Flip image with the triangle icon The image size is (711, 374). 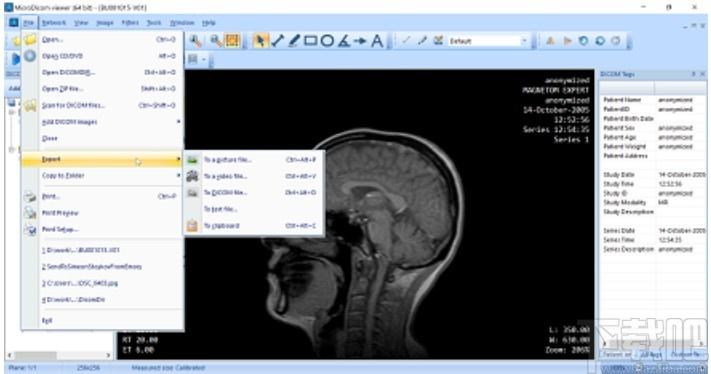pyautogui.click(x=550, y=41)
